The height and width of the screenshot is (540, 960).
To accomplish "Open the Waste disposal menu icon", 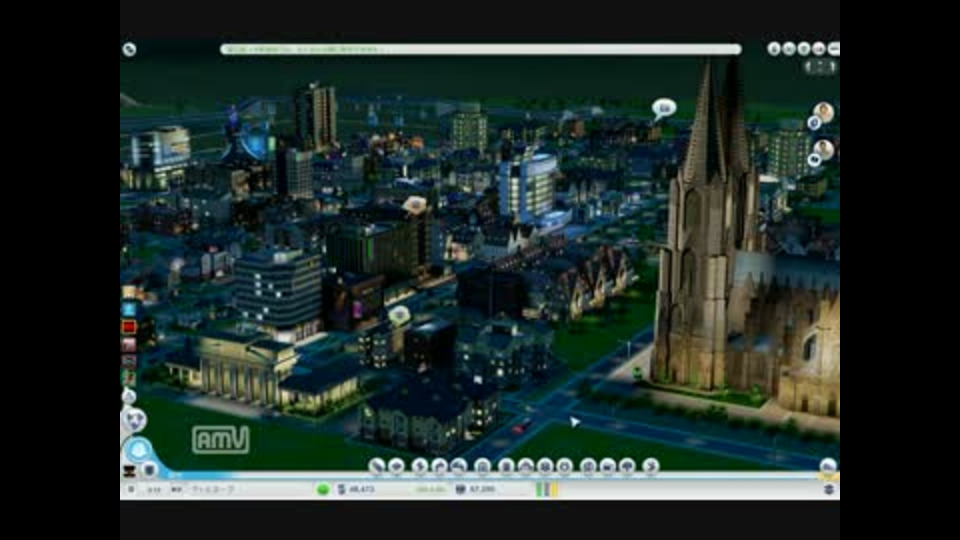I will [506, 467].
